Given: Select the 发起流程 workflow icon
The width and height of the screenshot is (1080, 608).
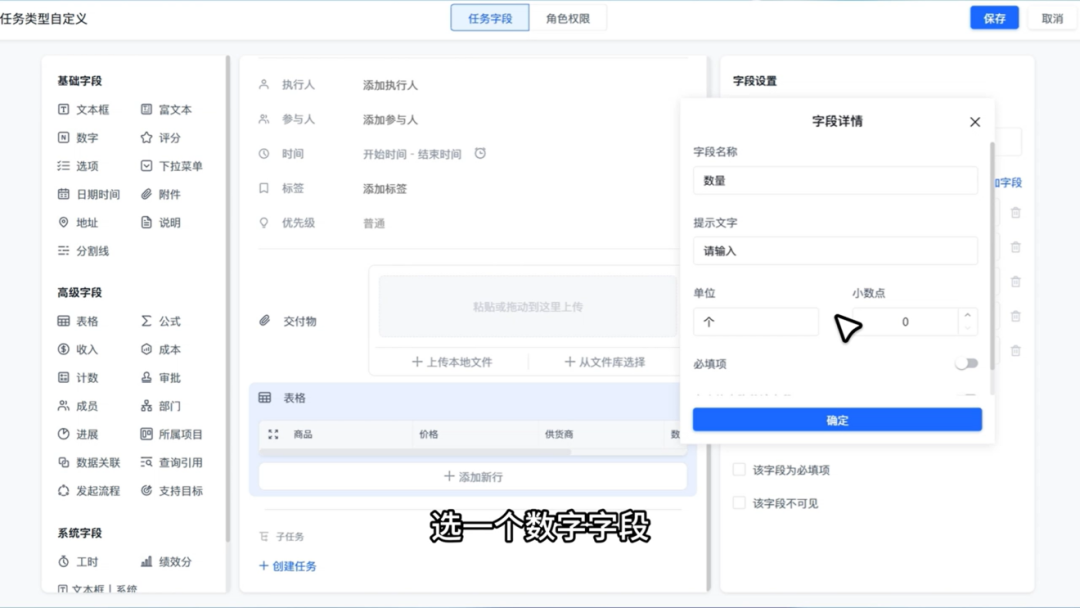Looking at the screenshot, I should coord(63,490).
